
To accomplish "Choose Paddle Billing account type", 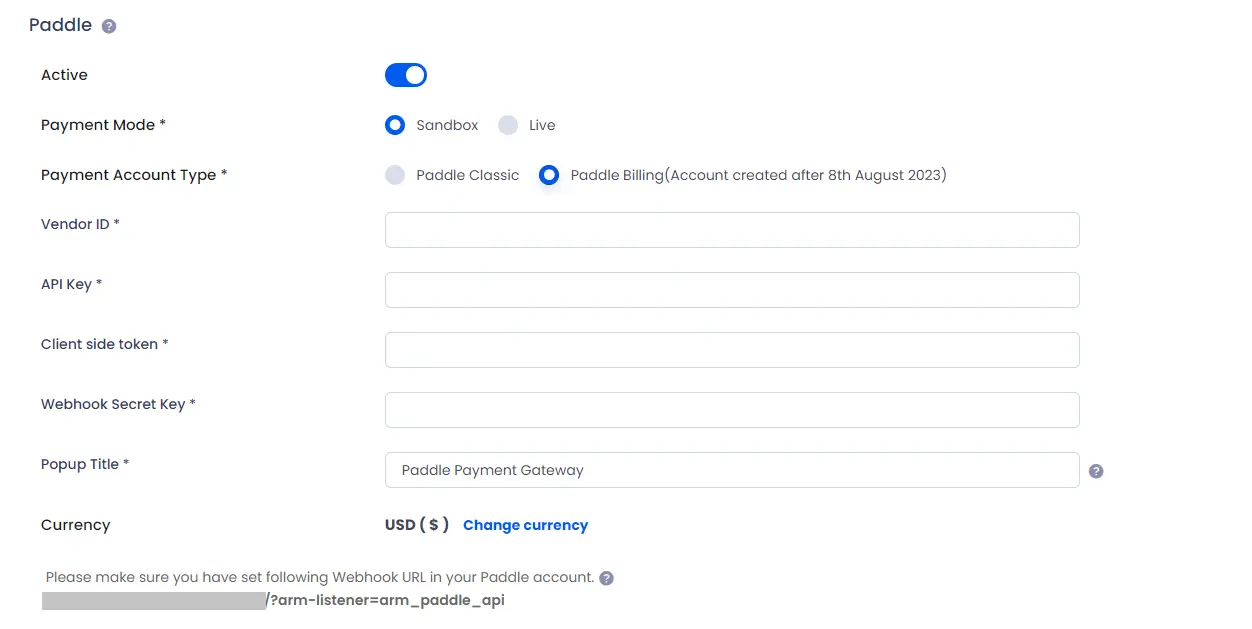I will point(548,175).
